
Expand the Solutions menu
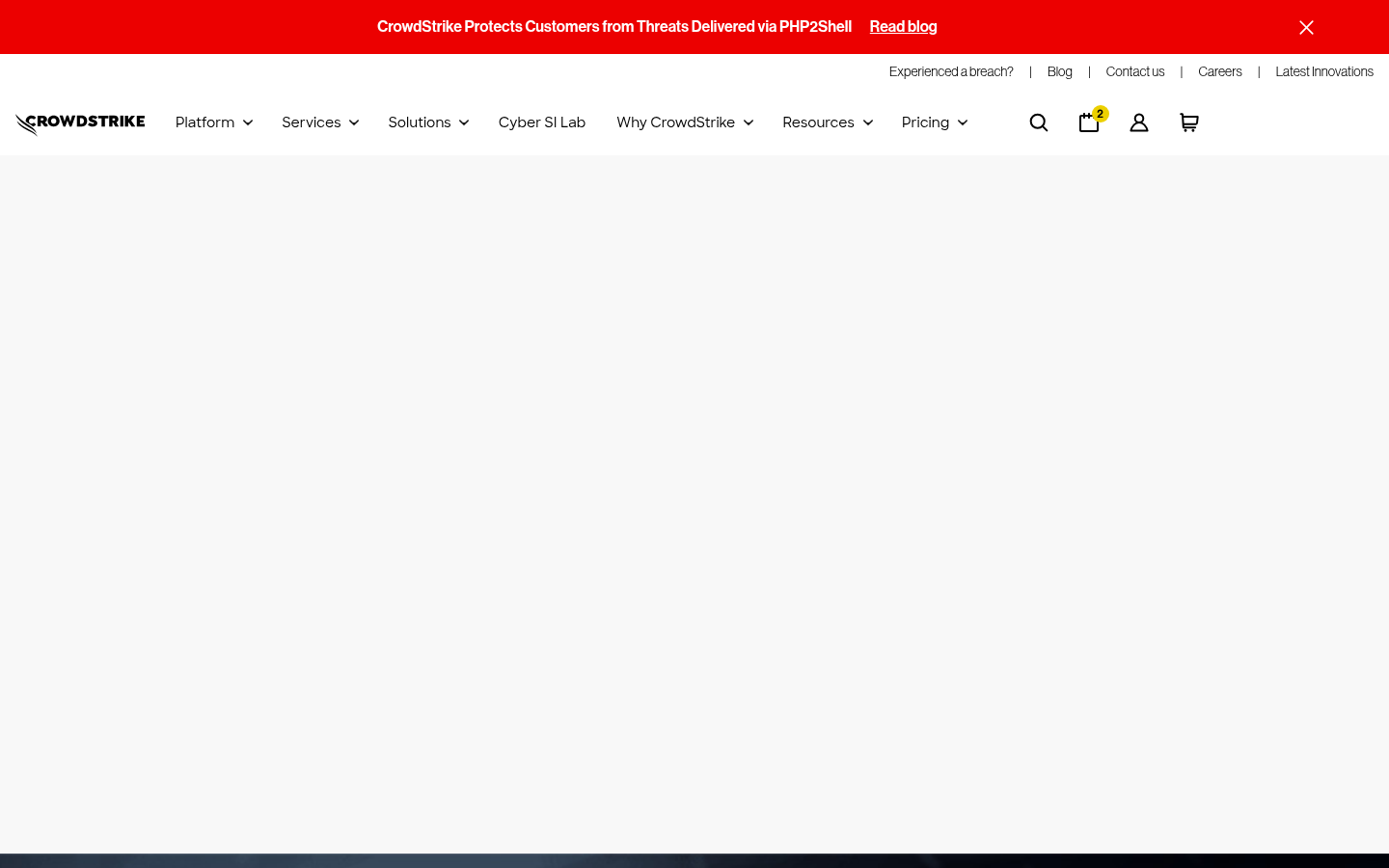click(428, 122)
